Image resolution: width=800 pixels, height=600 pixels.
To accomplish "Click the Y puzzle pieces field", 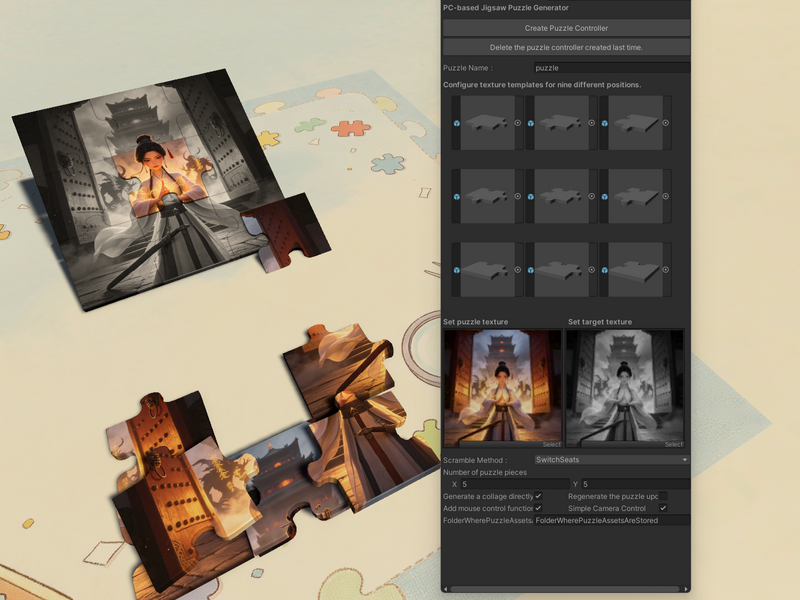I will click(636, 484).
